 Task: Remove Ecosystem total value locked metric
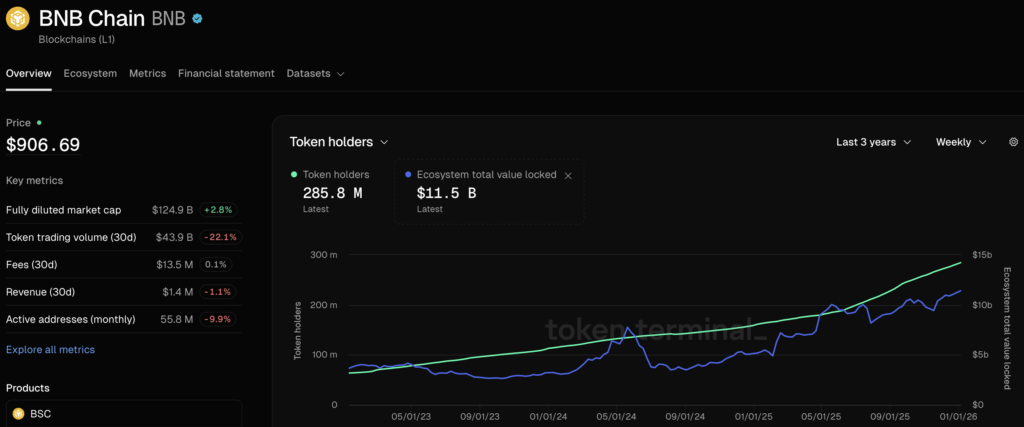568,175
